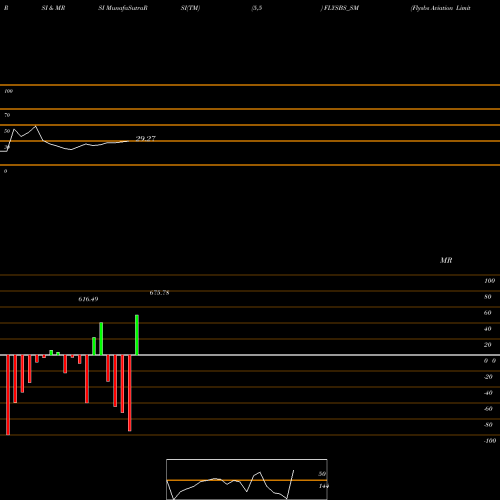Image resolution: width=500 pixels, height=500 pixels.
Task: Click the Flysbs Aviation title text
Action: click(x=441, y=8)
